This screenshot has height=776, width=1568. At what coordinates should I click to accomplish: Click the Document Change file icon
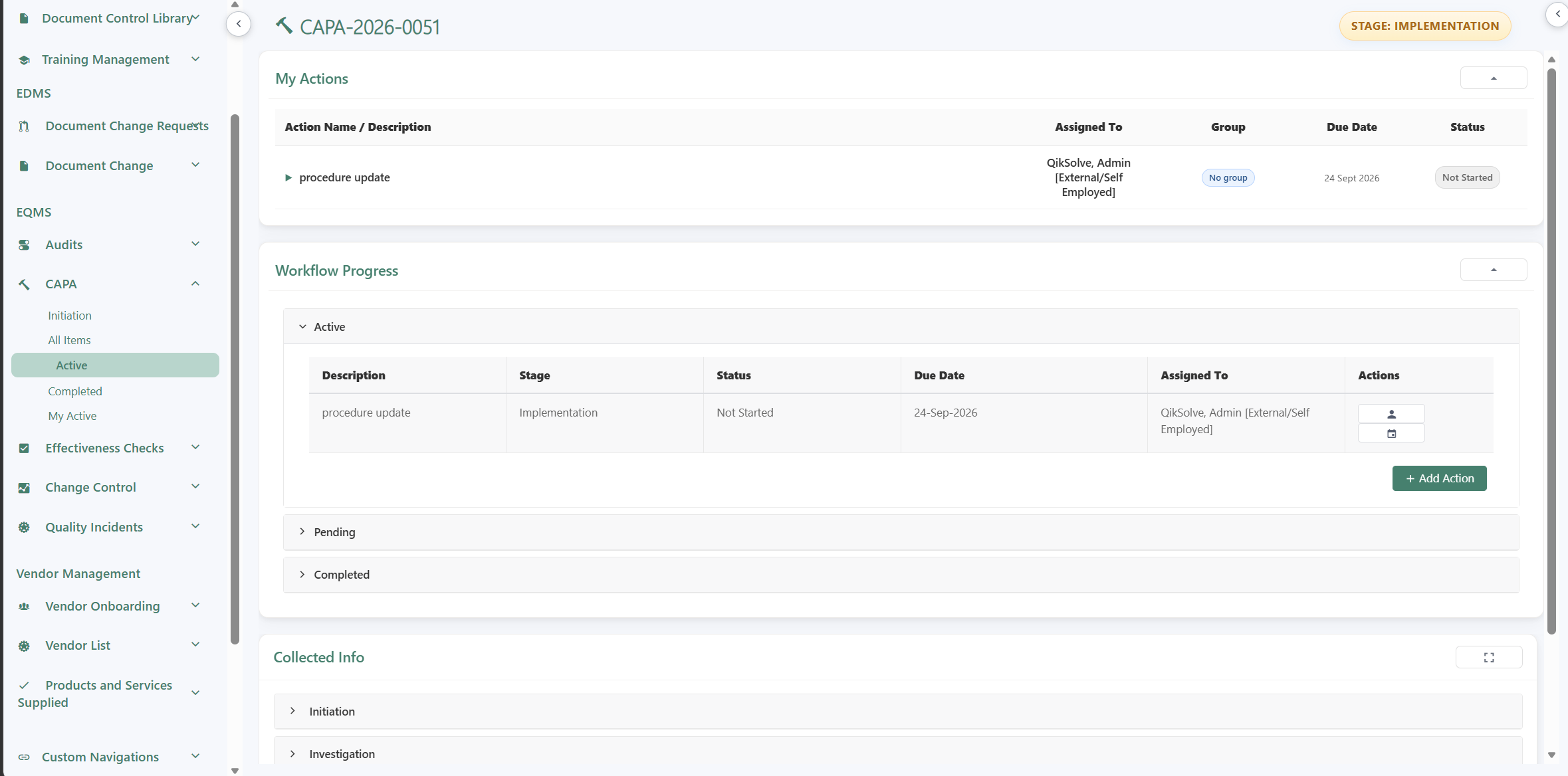tap(24, 166)
